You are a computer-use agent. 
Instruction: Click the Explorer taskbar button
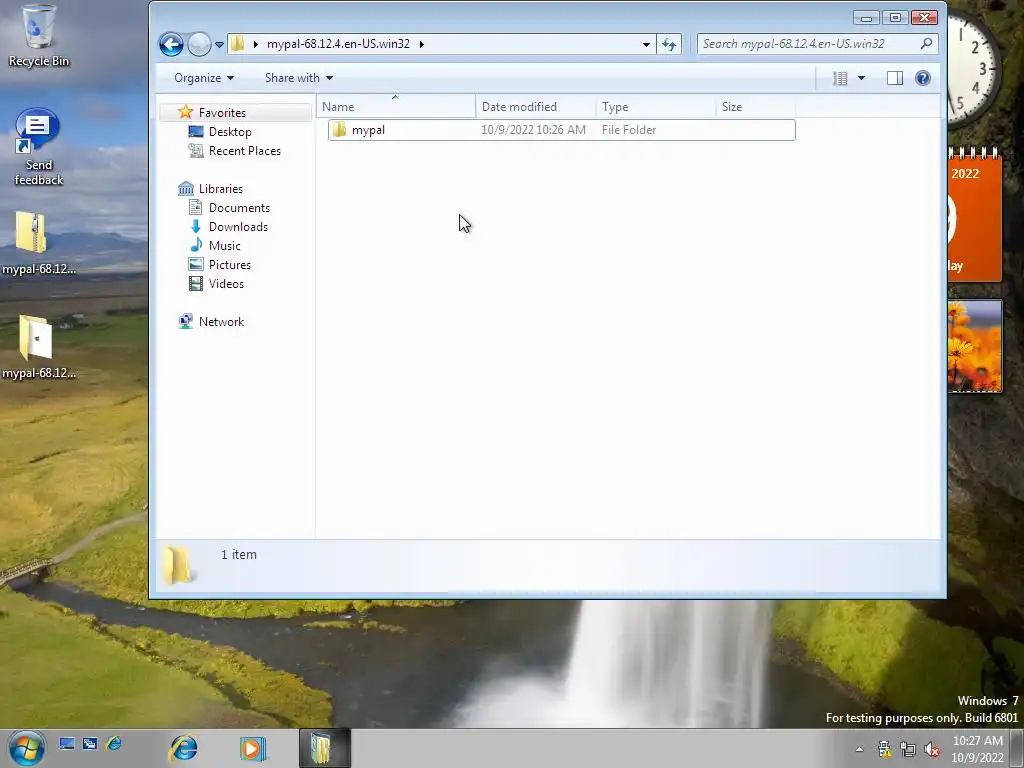coord(324,748)
